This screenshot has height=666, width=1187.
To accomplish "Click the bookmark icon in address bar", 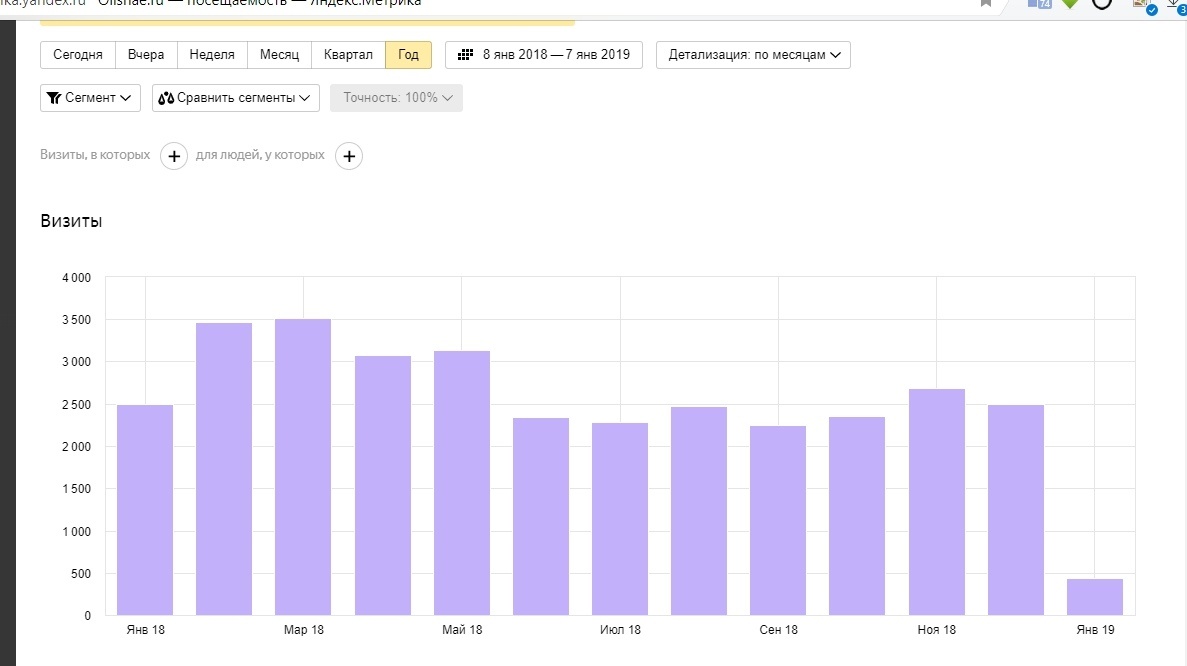I will pyautogui.click(x=986, y=3).
